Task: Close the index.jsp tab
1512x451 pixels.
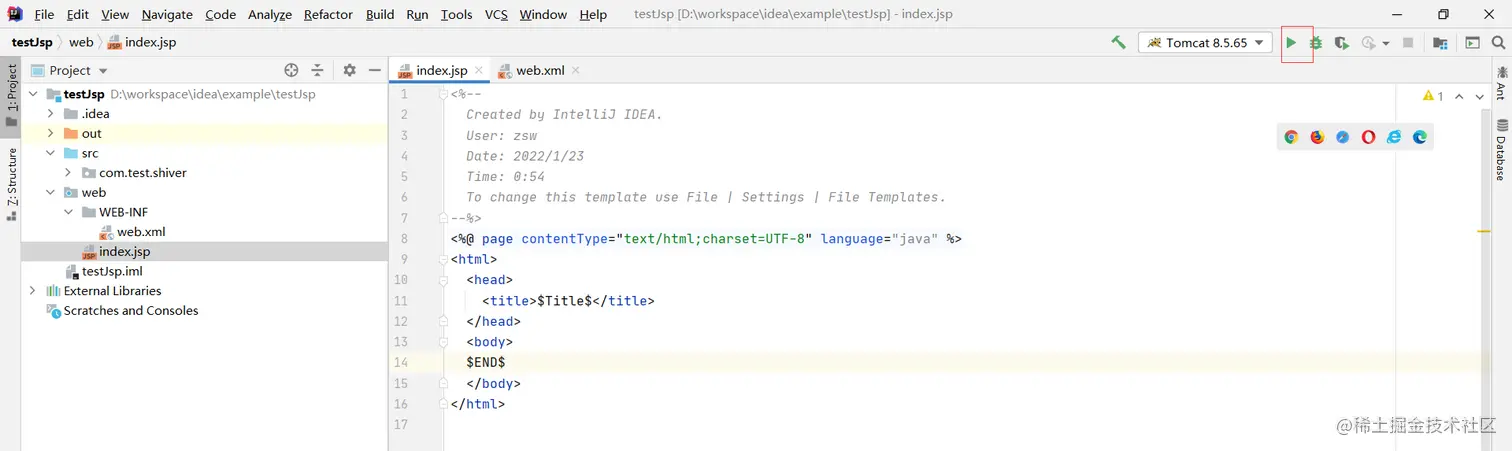Action: (x=478, y=71)
